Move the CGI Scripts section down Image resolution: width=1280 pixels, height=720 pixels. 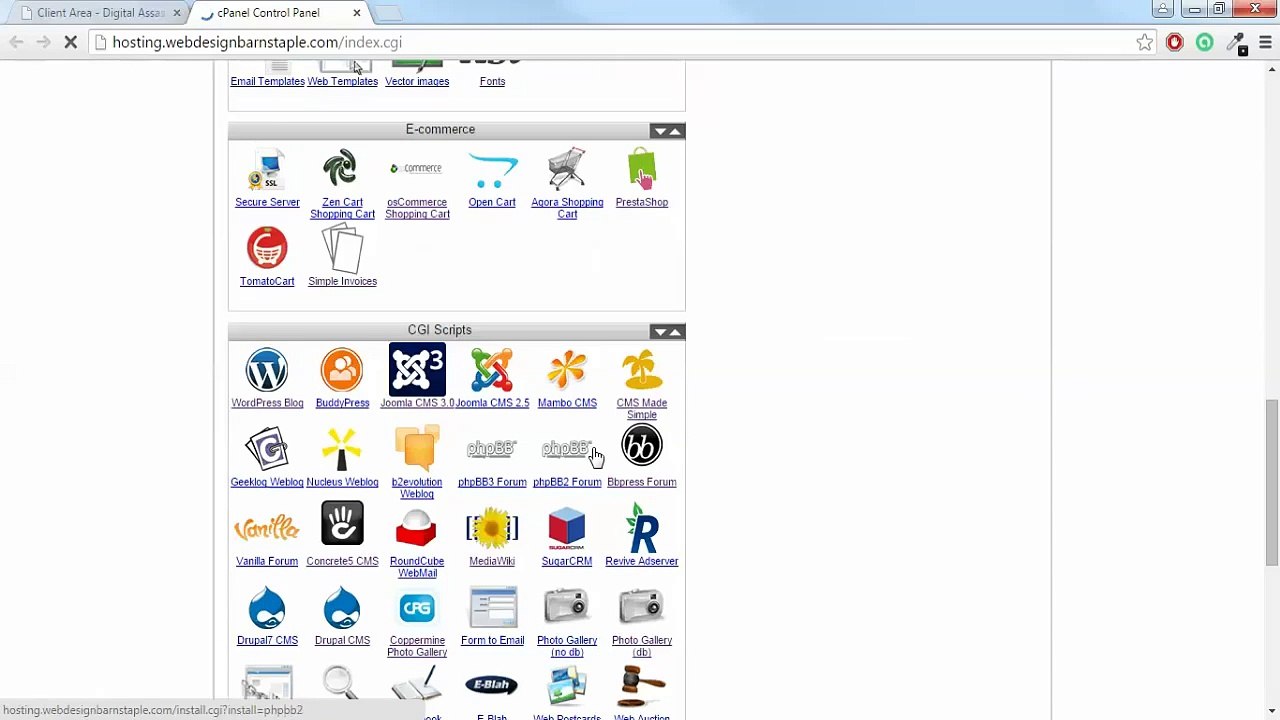coord(659,331)
